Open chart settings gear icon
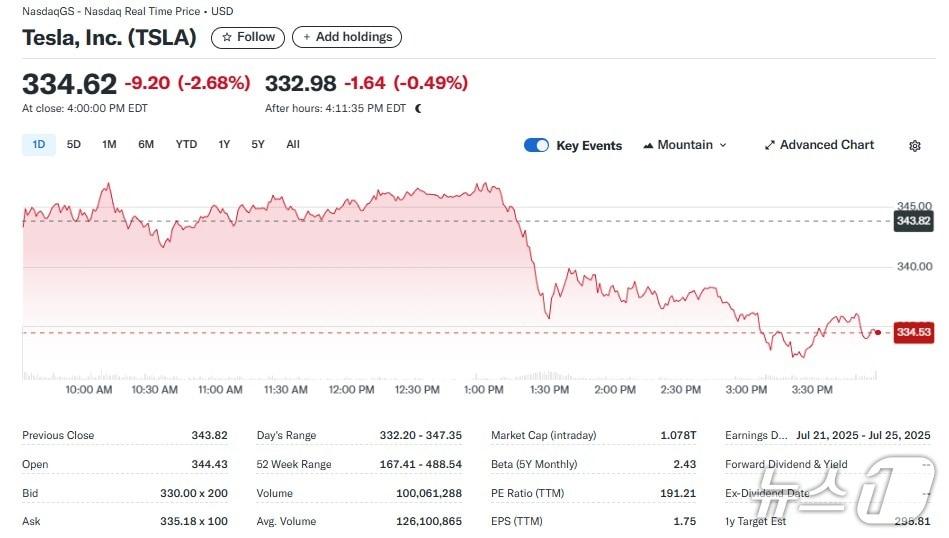This screenshot has width=949, height=538. [x=914, y=146]
